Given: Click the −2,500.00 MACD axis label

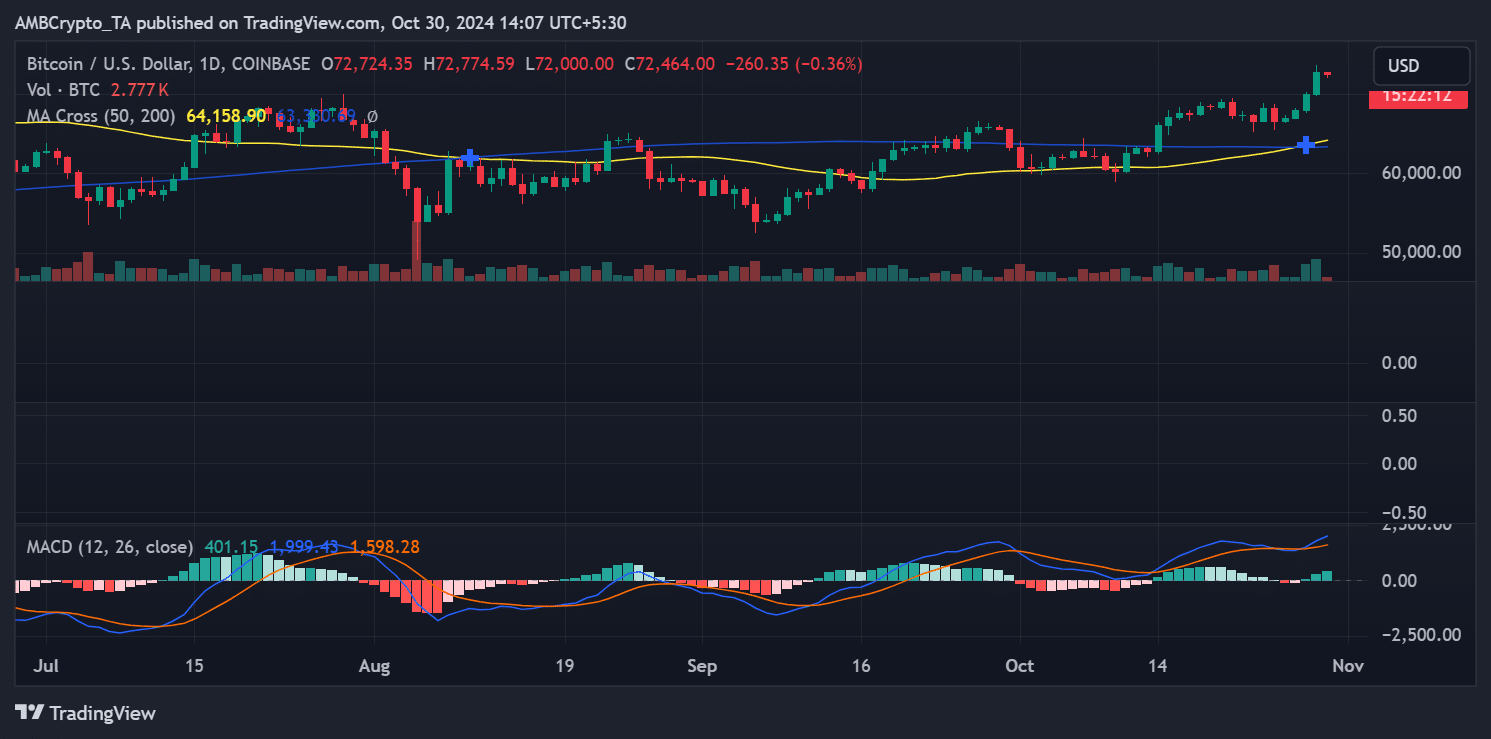Looking at the screenshot, I should click(x=1420, y=634).
